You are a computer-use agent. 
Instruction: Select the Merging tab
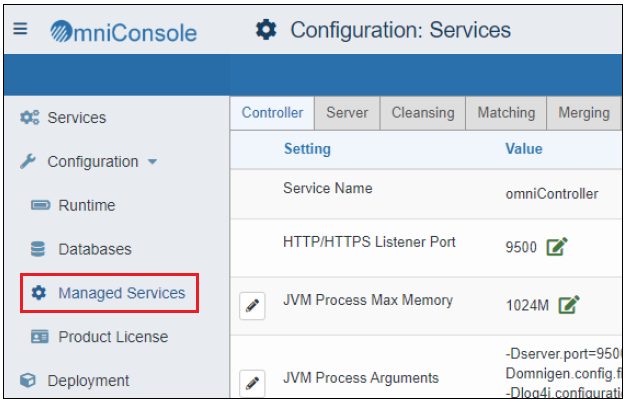584,113
